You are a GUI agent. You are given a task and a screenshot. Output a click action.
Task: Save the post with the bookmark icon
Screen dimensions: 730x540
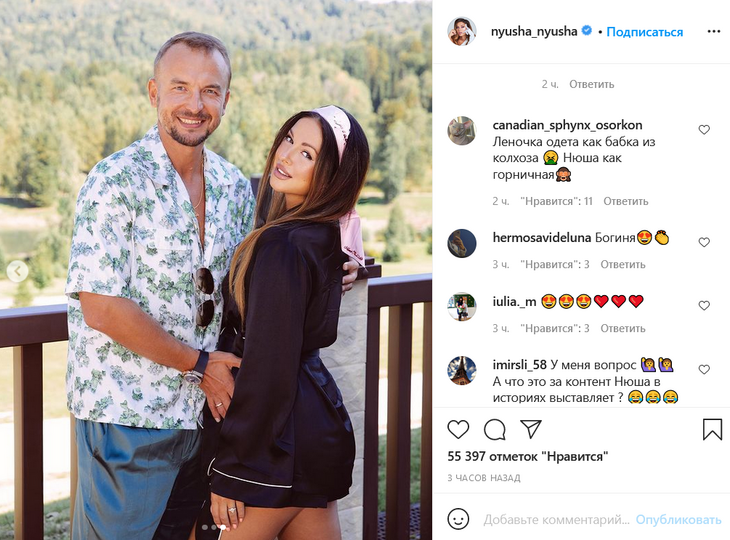pos(712,429)
